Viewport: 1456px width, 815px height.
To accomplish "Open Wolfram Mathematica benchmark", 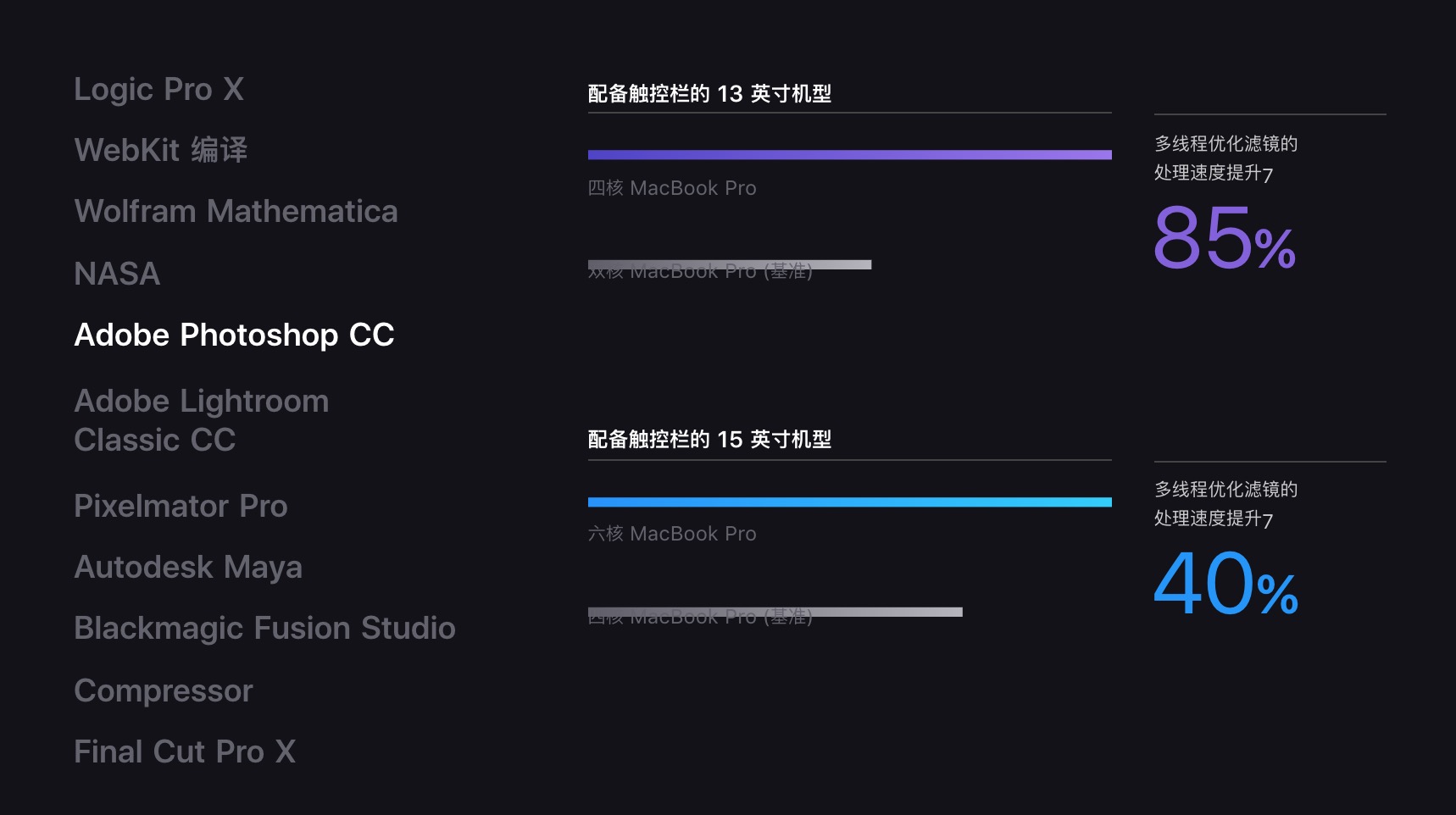I will (236, 211).
